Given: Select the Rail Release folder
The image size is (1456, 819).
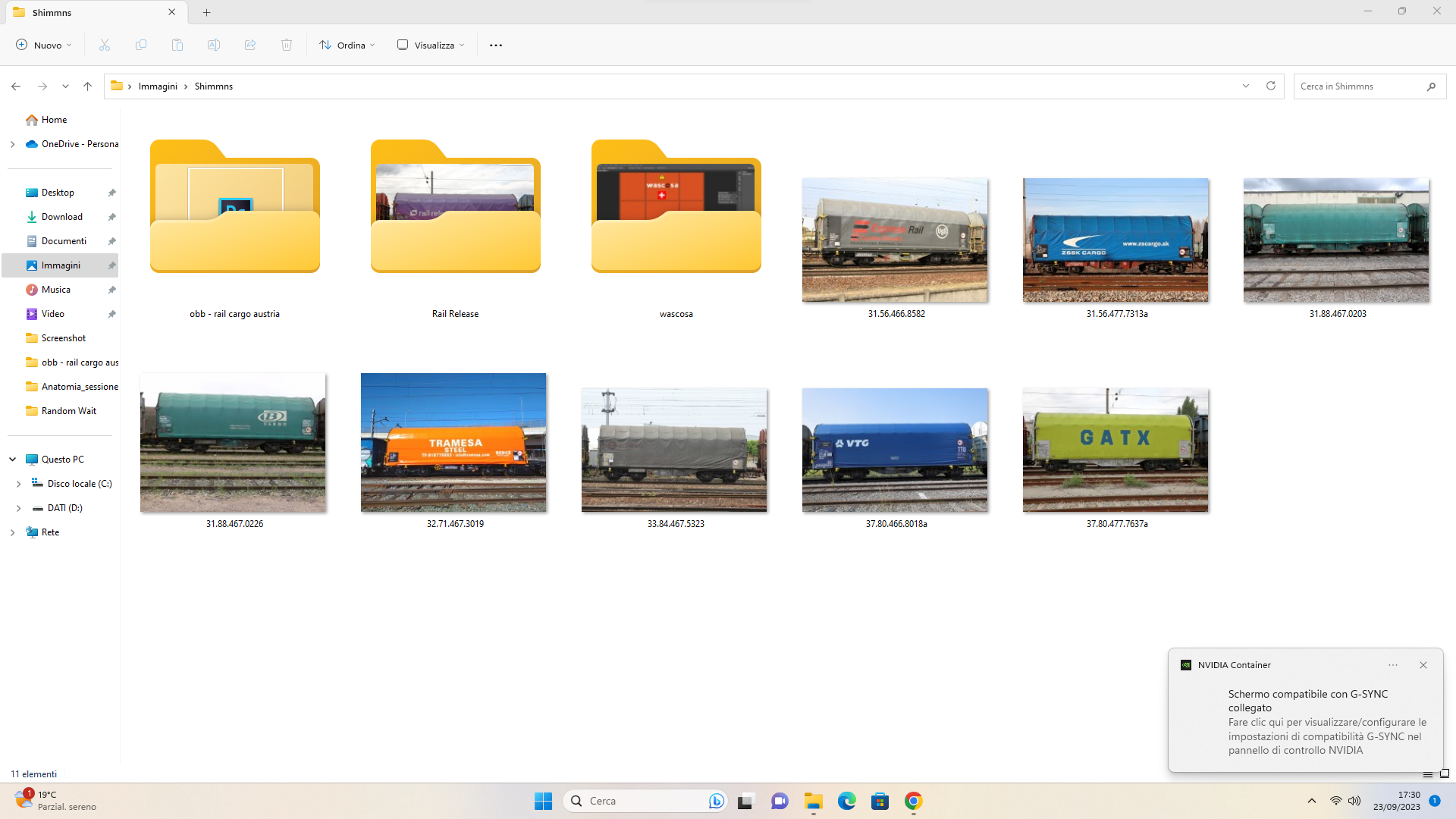Looking at the screenshot, I should pyautogui.click(x=456, y=229).
